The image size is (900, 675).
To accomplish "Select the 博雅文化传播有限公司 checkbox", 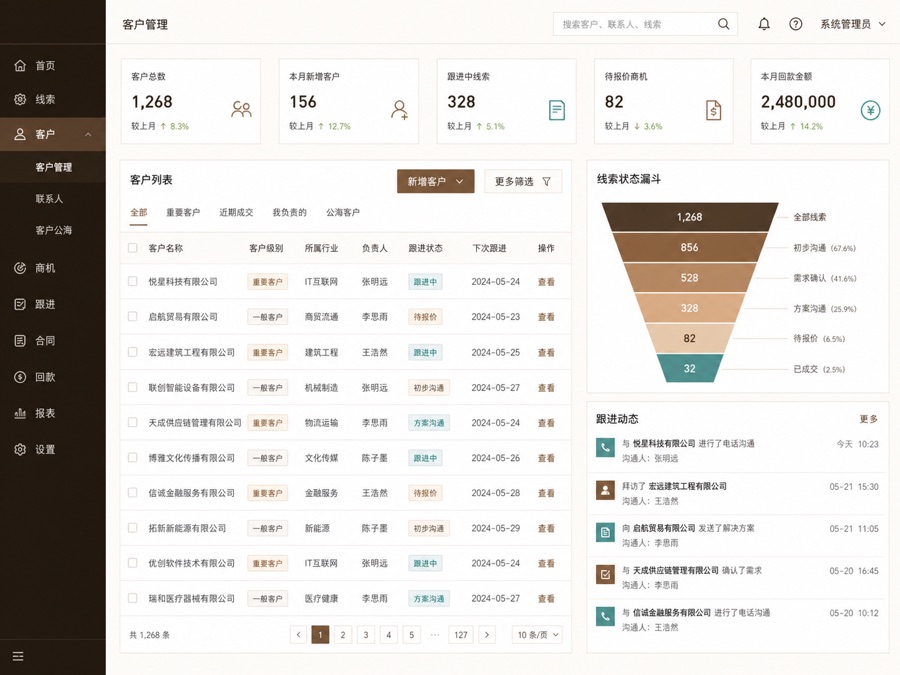I will click(133, 457).
